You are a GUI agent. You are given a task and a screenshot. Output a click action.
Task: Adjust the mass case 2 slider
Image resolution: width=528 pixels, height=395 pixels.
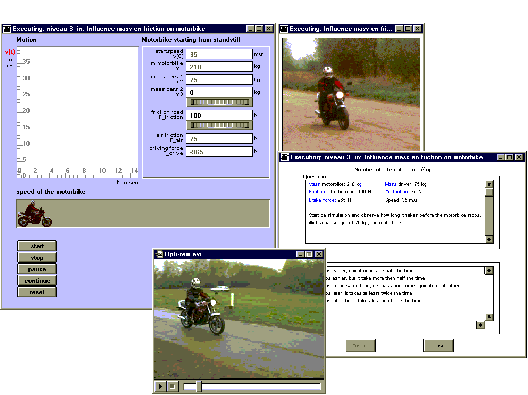click(219, 102)
